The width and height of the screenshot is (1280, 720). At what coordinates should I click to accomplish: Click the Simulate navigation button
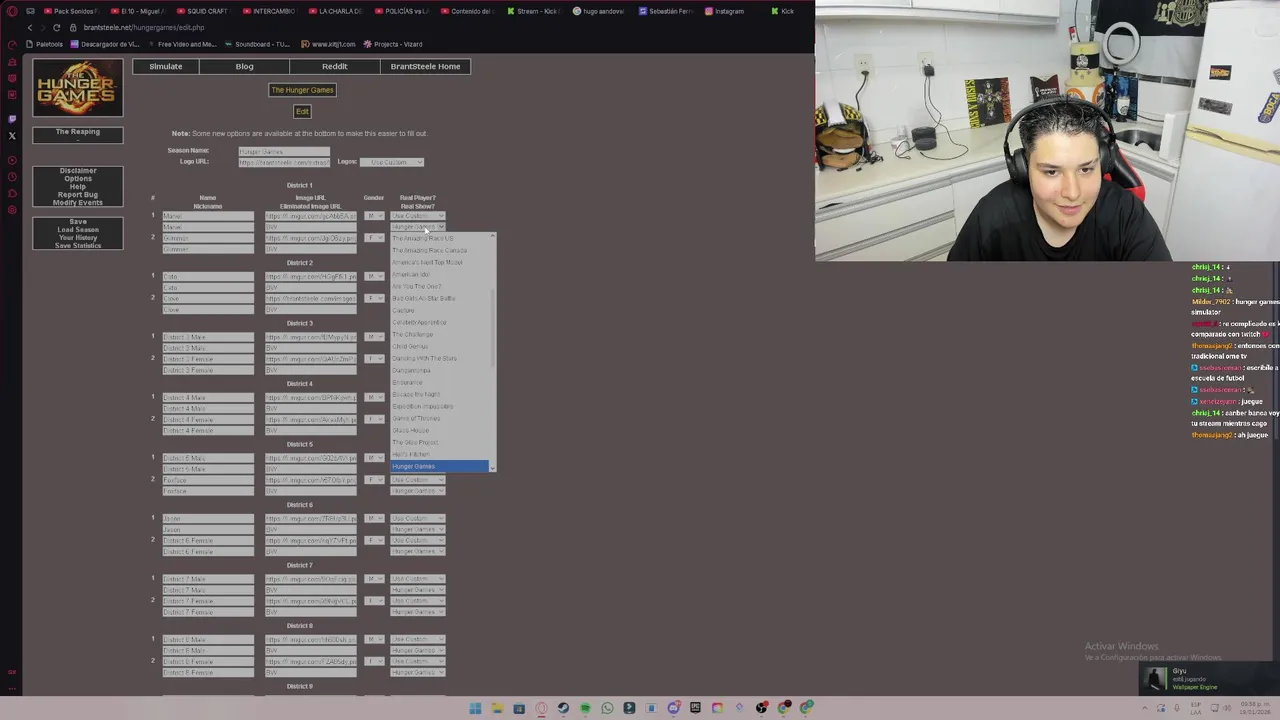[x=166, y=66]
